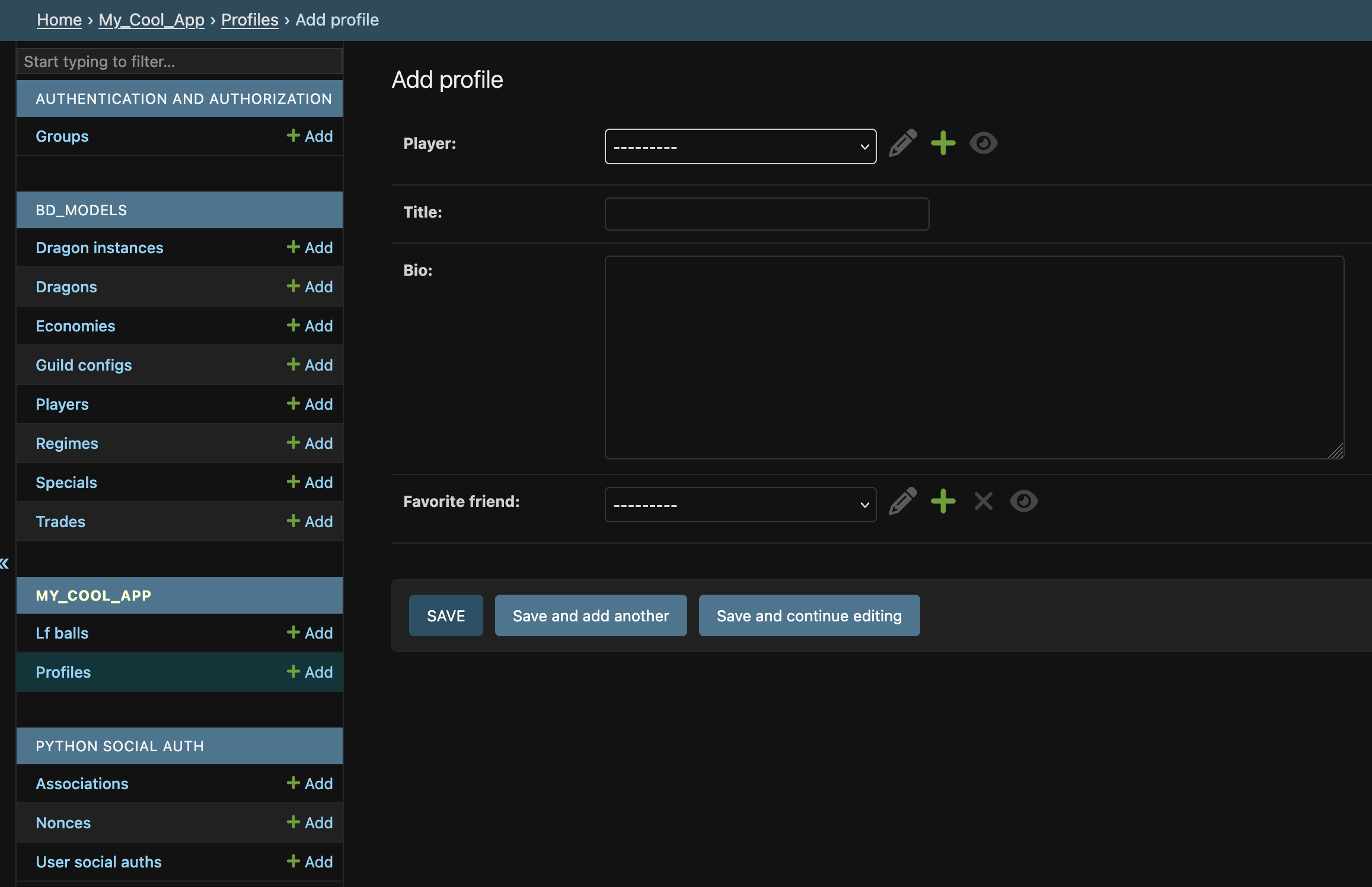
Task: Open the Favorite friend dropdown
Action: click(740, 505)
